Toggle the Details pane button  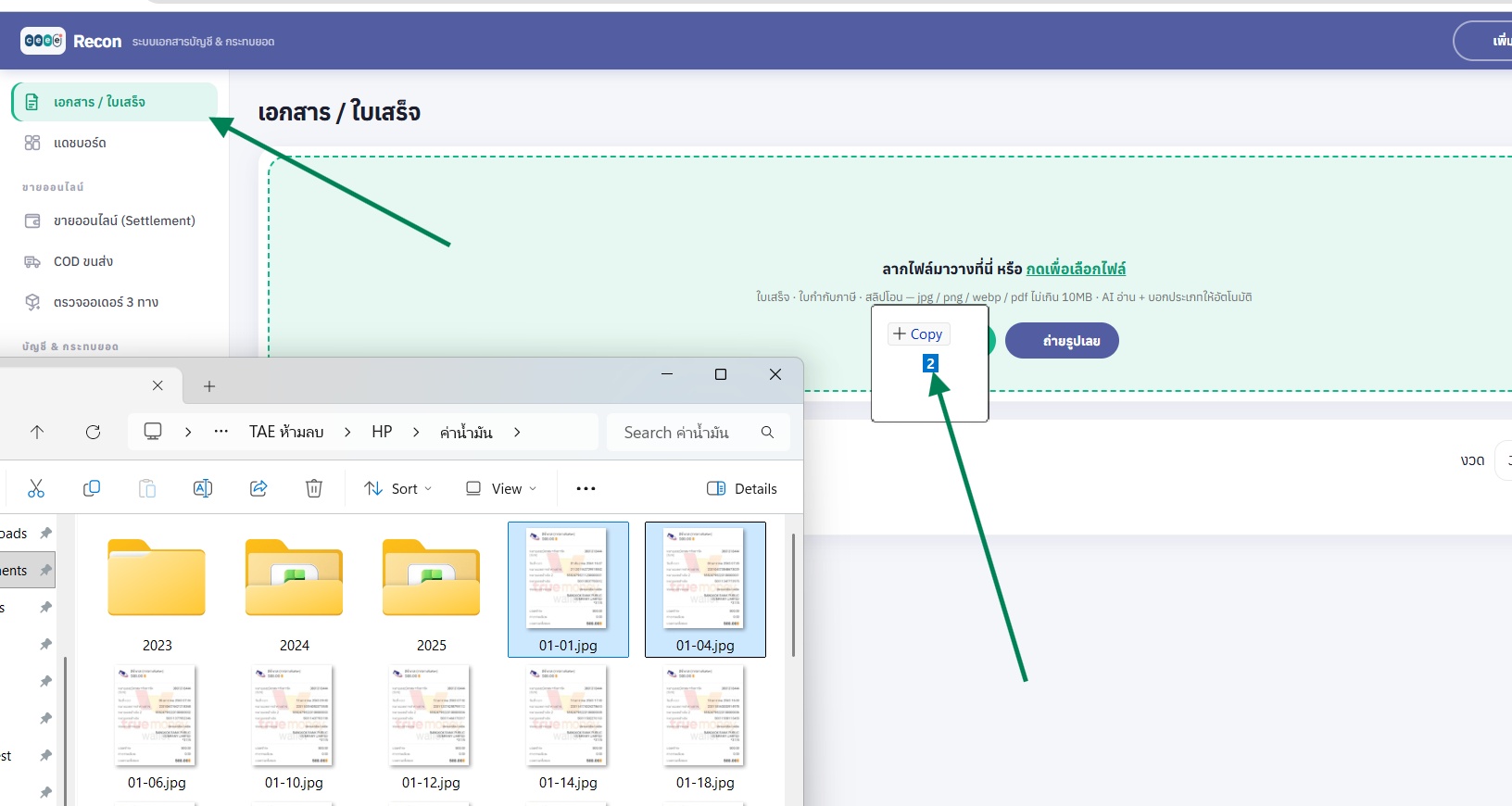pos(742,488)
